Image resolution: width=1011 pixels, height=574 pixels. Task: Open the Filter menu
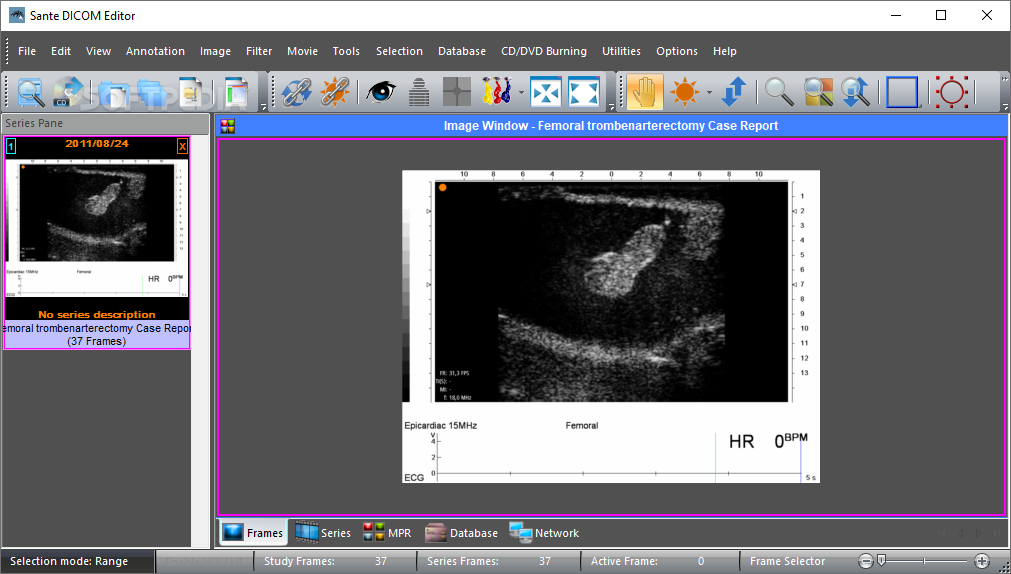coord(259,51)
